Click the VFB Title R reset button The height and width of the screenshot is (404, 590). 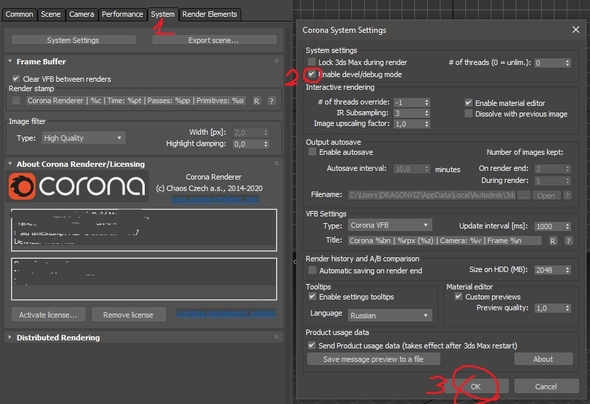[x=552, y=241]
